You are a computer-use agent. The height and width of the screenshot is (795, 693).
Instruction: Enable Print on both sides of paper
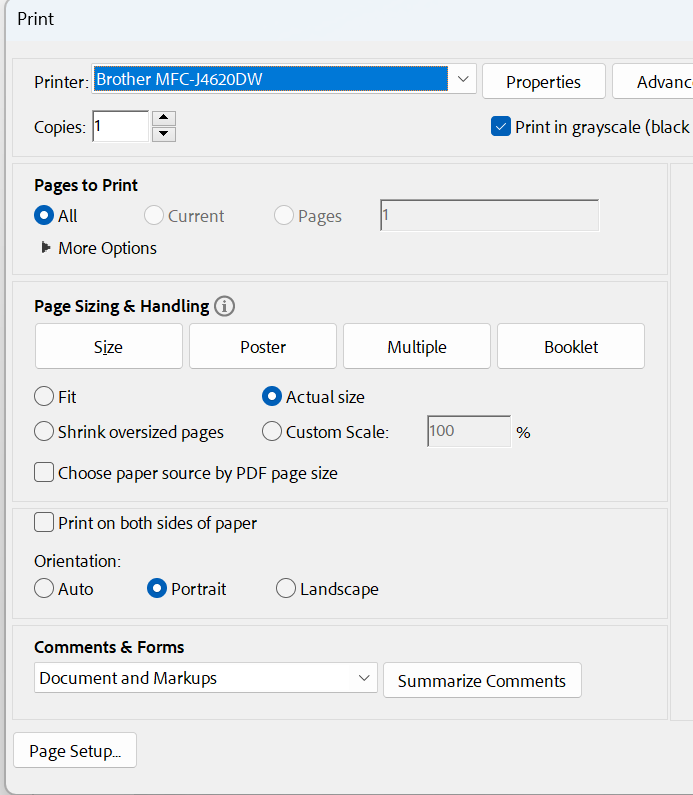(x=44, y=522)
